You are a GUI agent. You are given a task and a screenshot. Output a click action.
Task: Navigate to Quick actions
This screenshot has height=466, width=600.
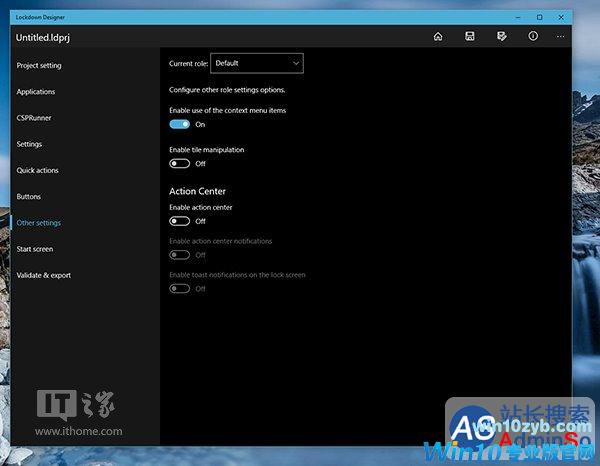coord(37,171)
